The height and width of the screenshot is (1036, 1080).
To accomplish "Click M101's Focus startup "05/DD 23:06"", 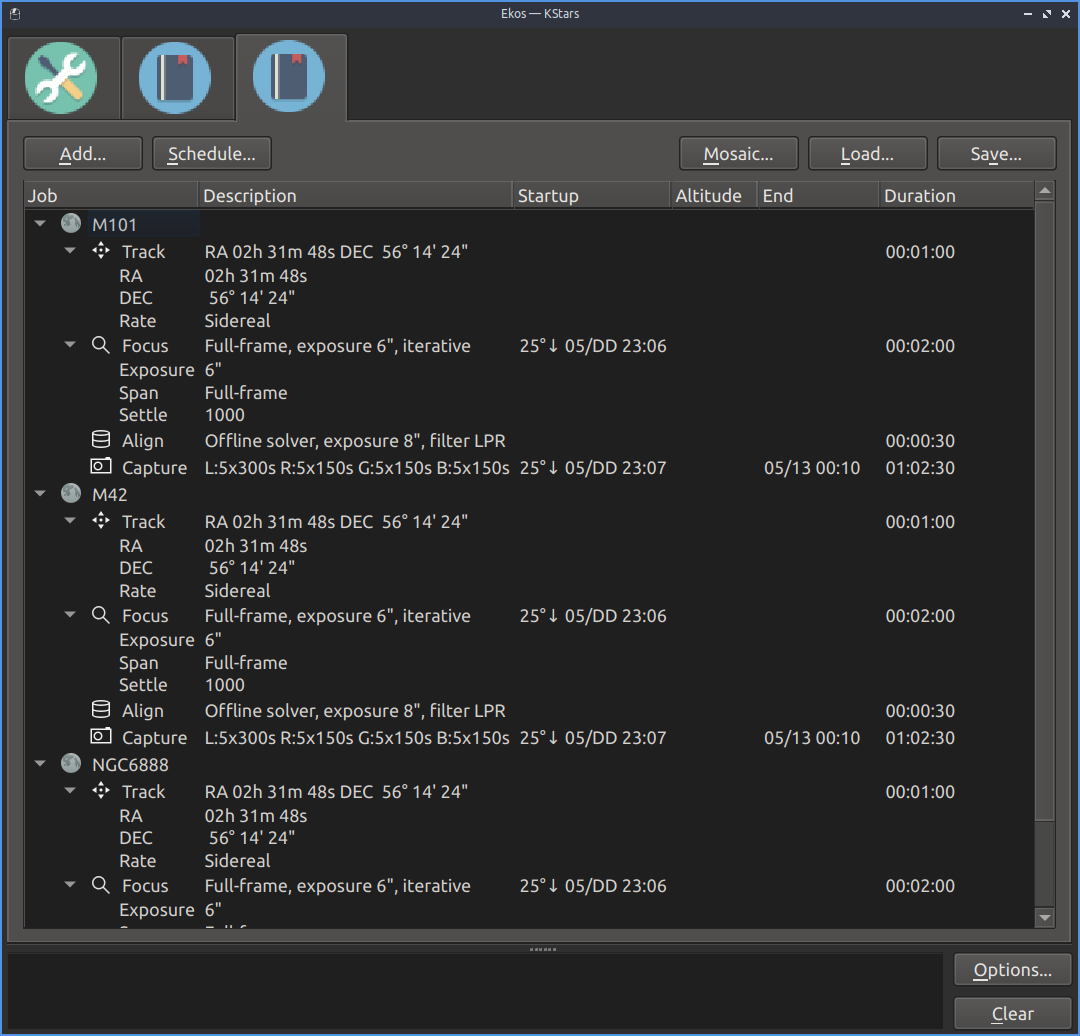I will 616,346.
